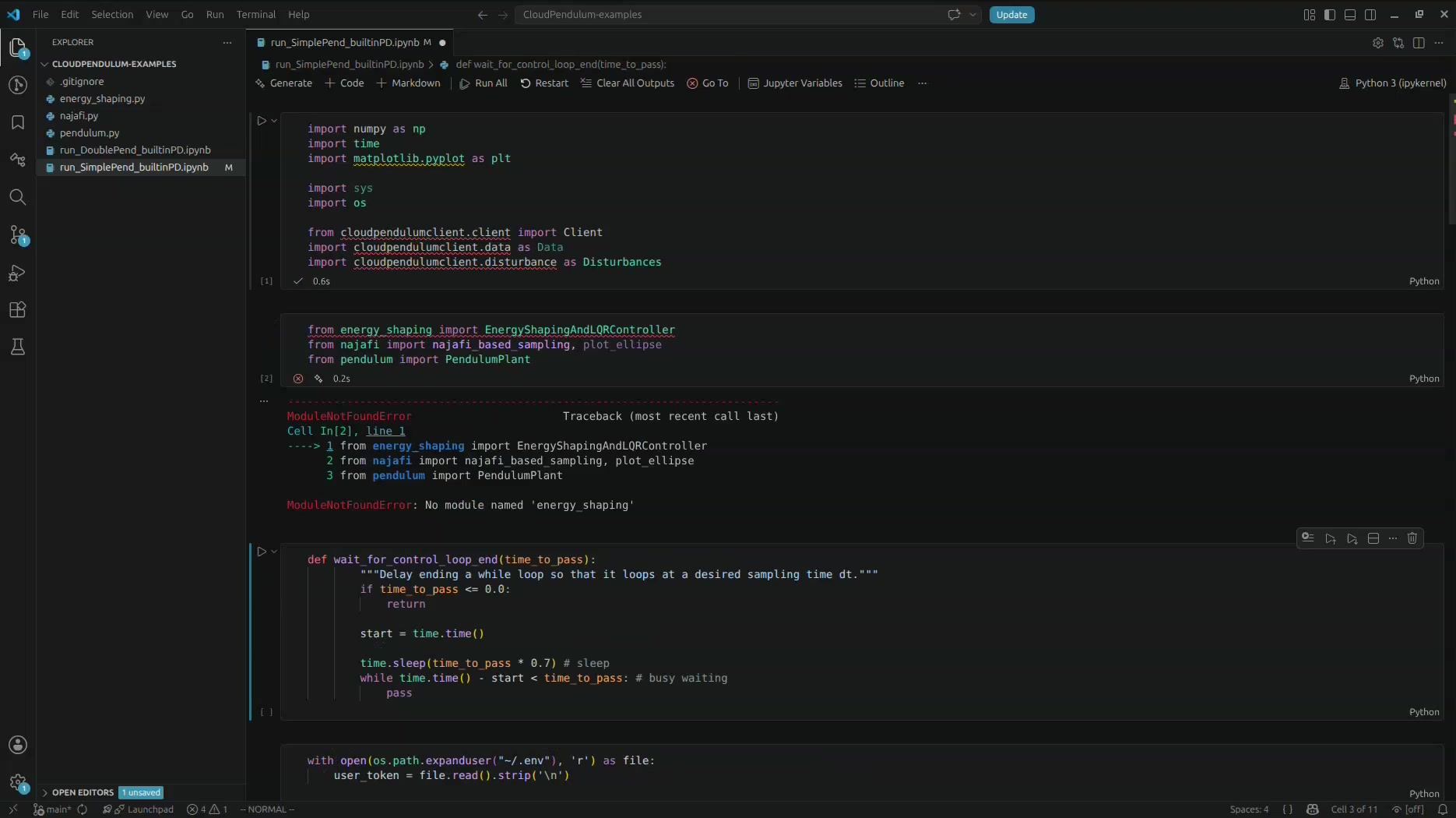Open notebook settings gear in editor title
Screen dimensions: 1456x818
(1378, 43)
